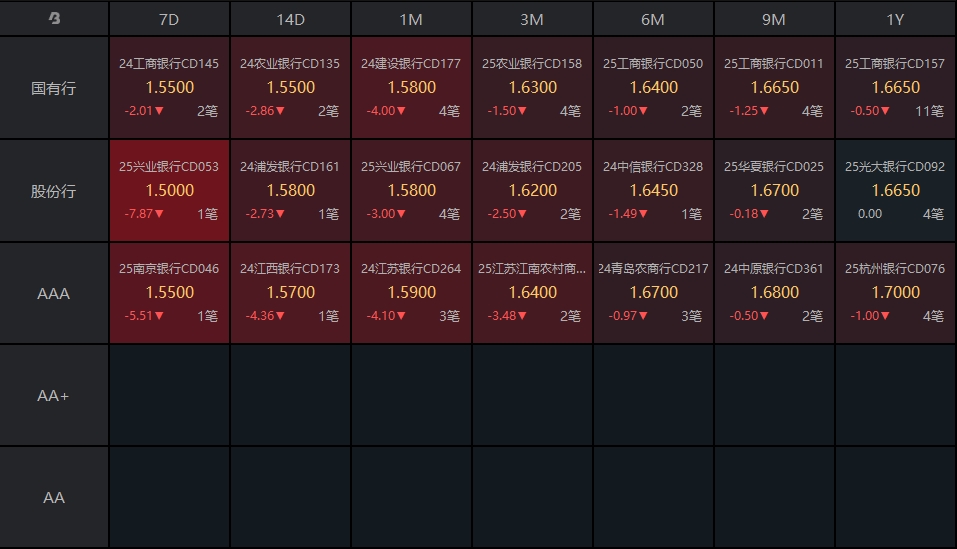Open the 24建设银行CD177 cell
This screenshot has height=549, width=957.
coord(411,88)
